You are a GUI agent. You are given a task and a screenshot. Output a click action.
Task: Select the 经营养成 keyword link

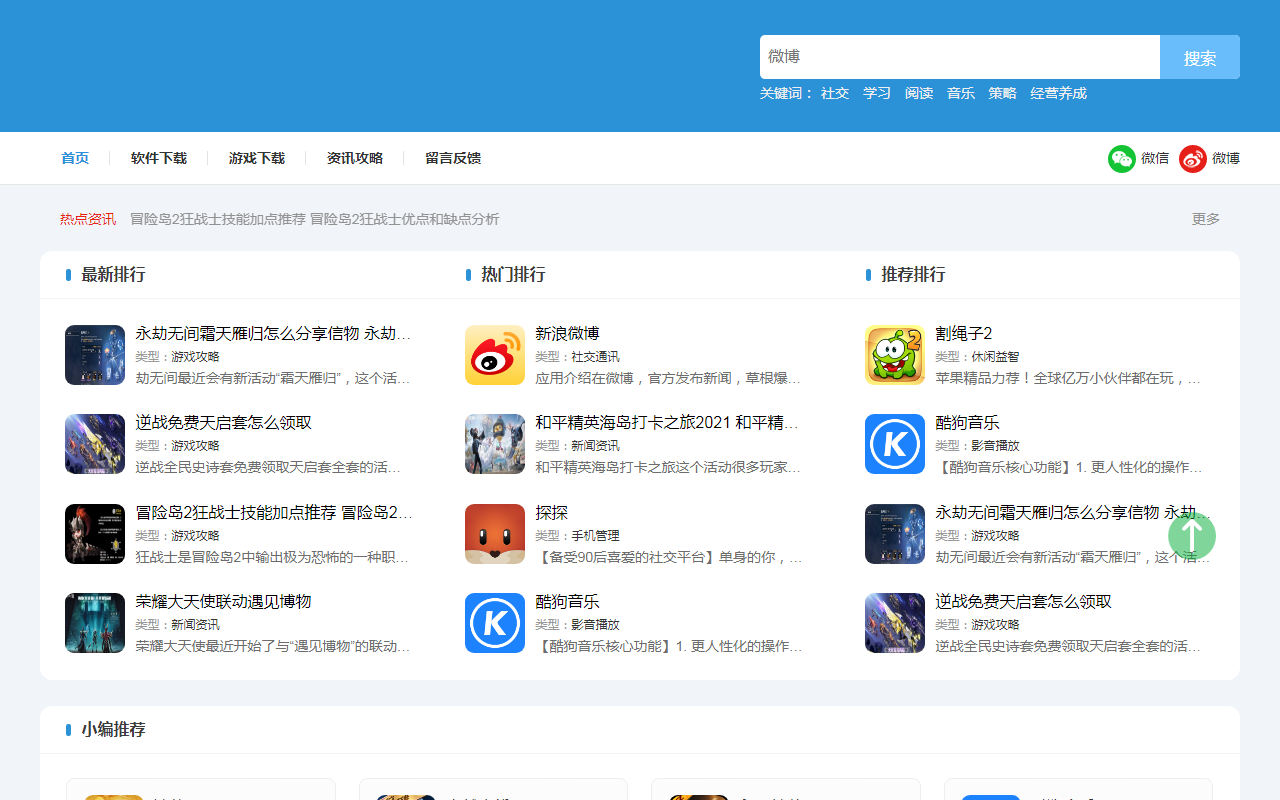point(1059,93)
